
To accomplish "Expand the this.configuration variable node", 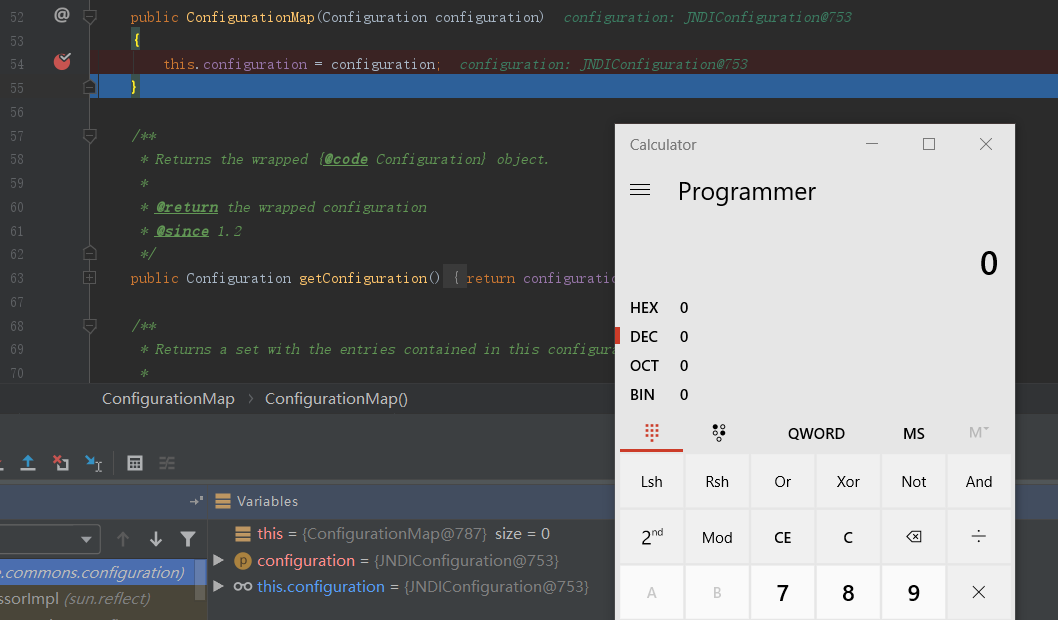I will pos(219,586).
